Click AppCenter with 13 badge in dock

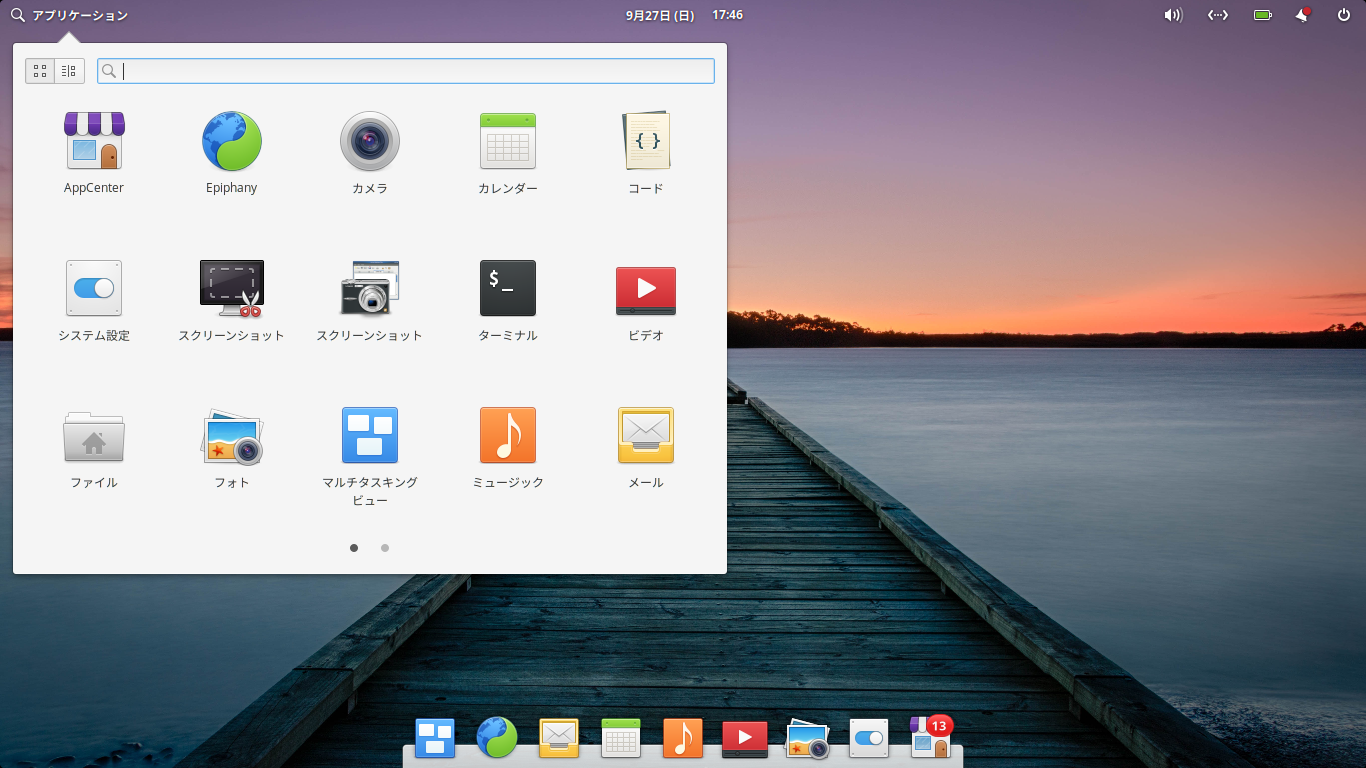coord(931,738)
